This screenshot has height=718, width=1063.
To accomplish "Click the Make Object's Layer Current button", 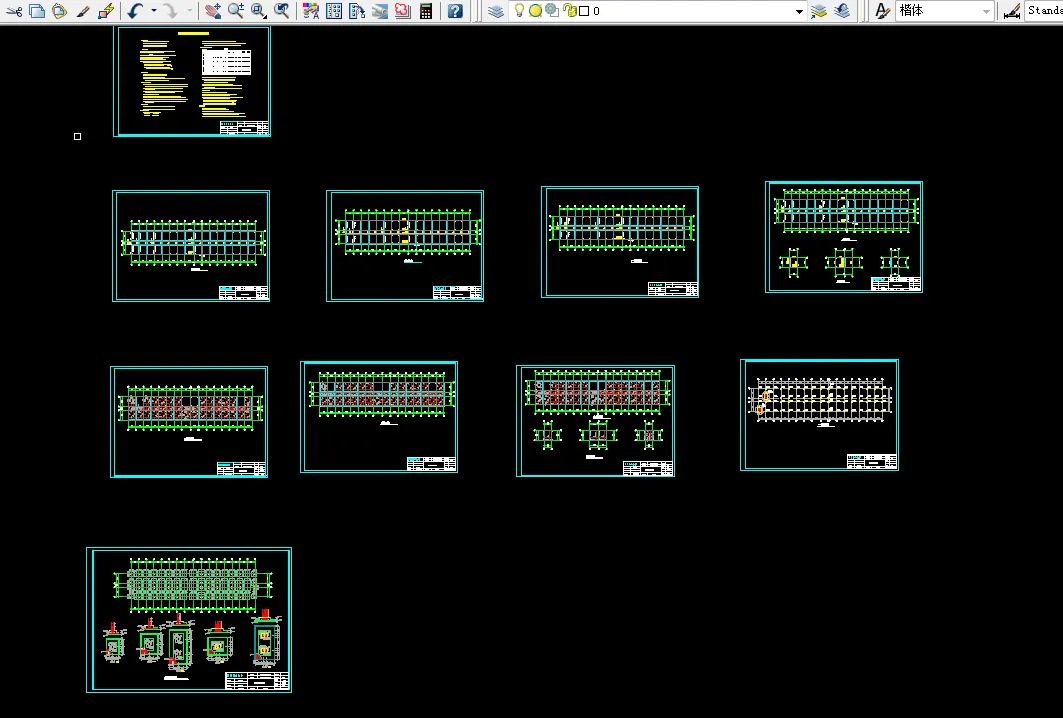I will pos(819,11).
